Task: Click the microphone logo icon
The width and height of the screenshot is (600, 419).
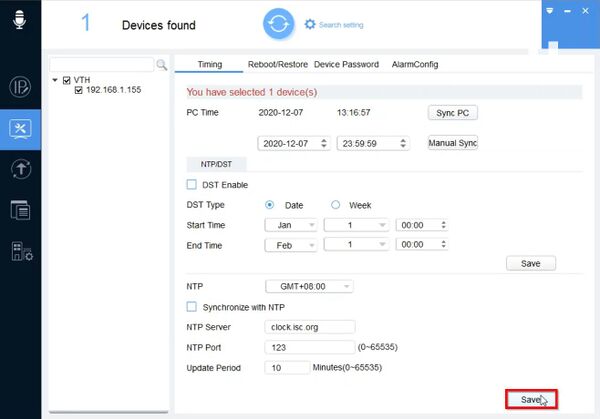Action: coord(20,19)
